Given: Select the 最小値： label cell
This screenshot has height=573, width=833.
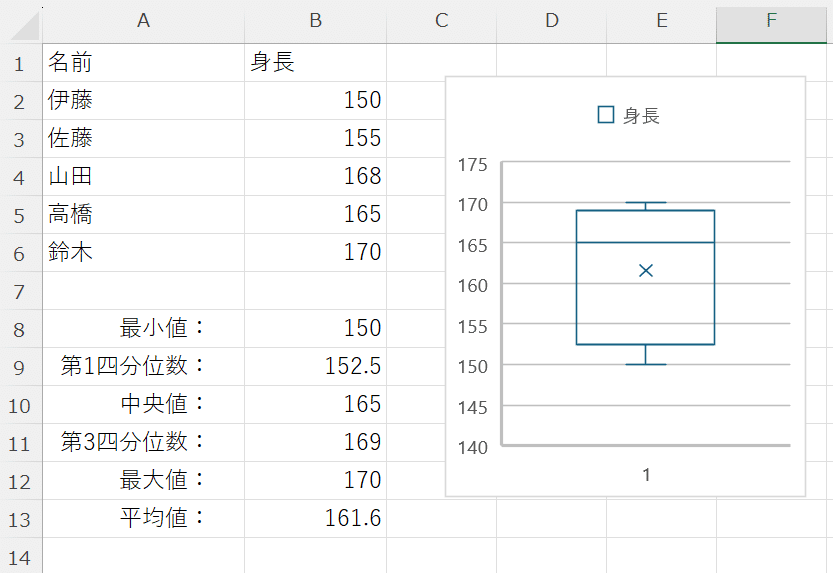Looking at the screenshot, I should coord(143,329).
